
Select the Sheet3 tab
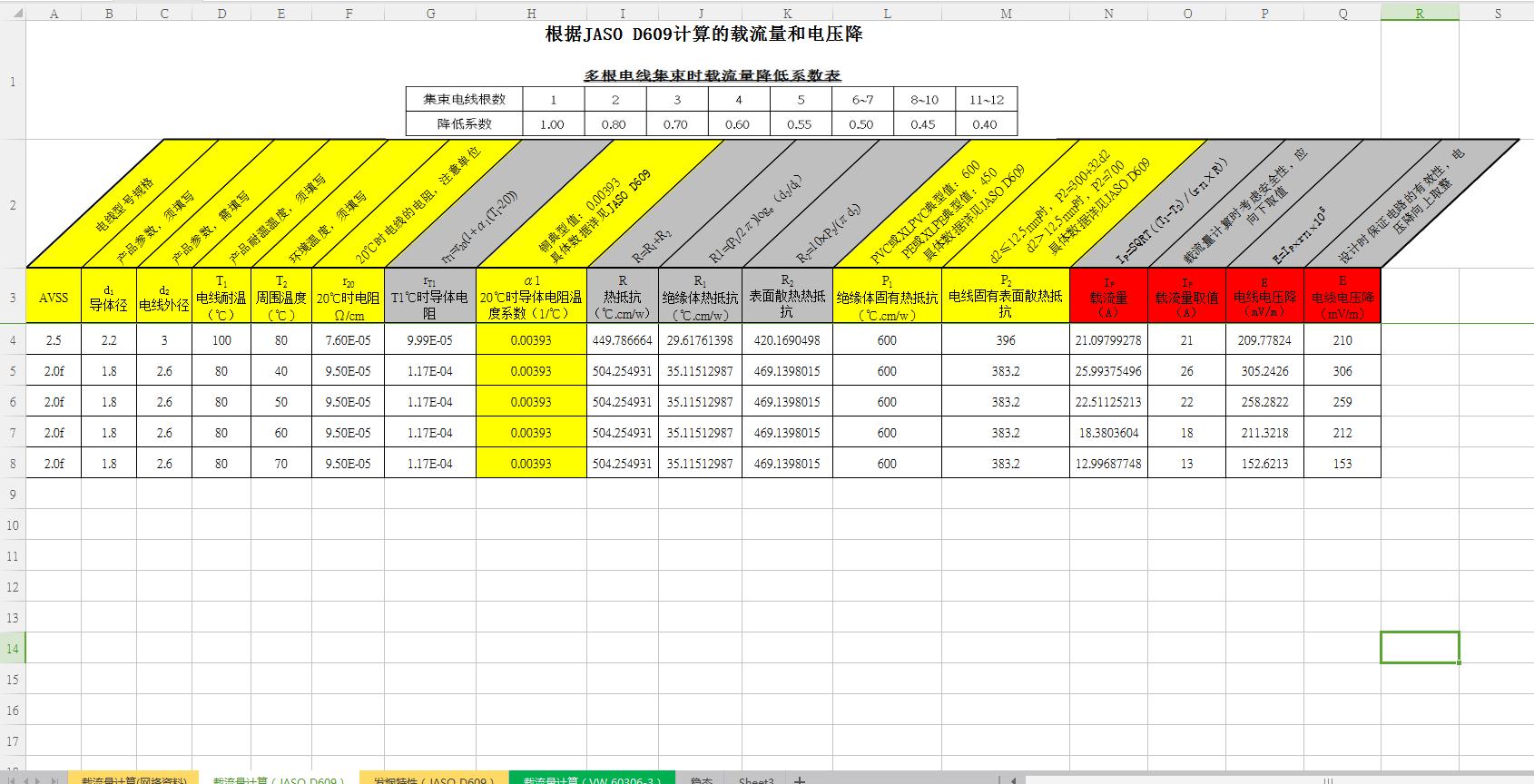755,779
